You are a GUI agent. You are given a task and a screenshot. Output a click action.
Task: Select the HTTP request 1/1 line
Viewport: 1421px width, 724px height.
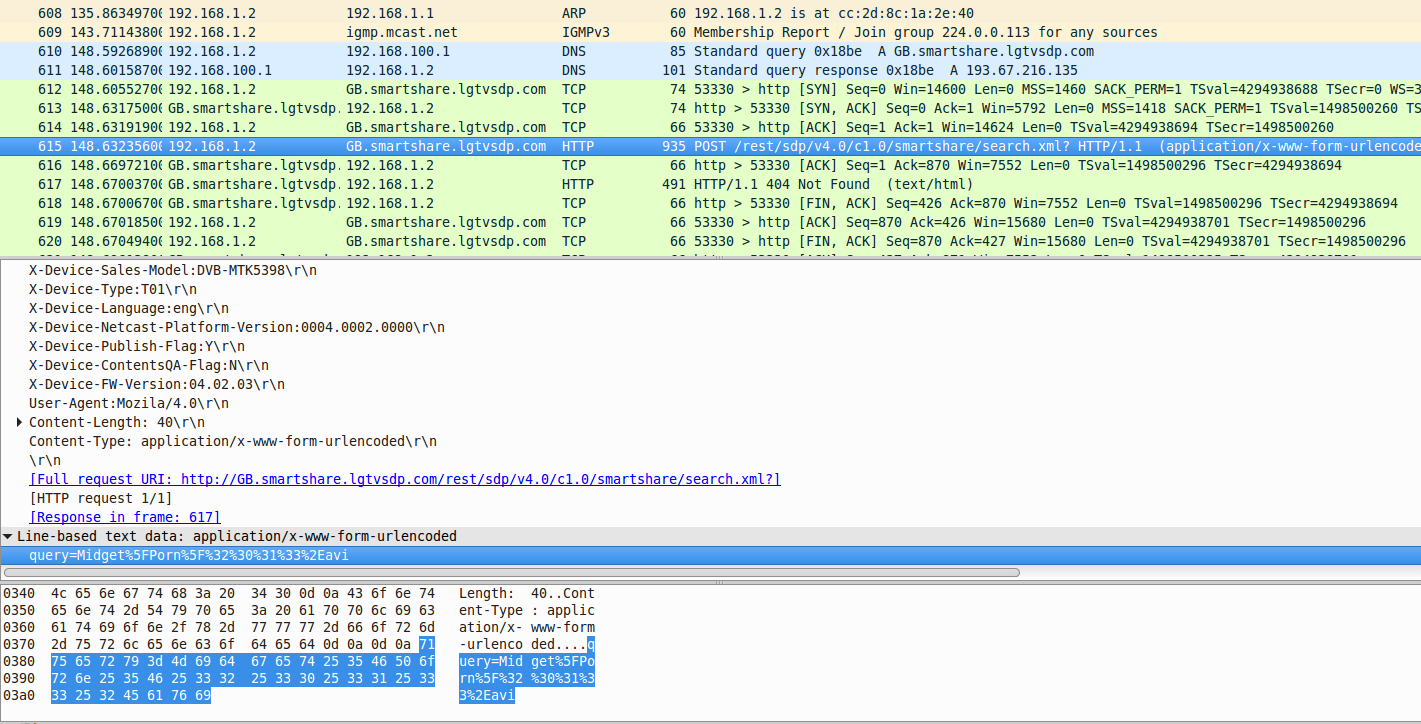tap(100, 498)
